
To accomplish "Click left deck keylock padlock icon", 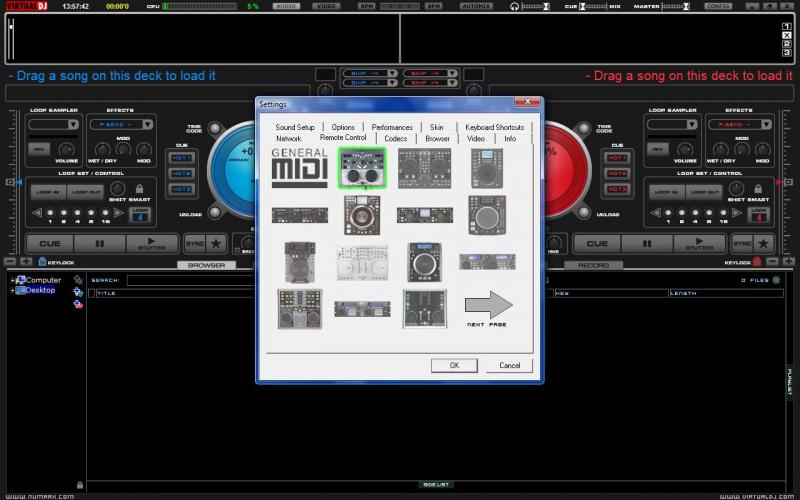I will [42, 262].
